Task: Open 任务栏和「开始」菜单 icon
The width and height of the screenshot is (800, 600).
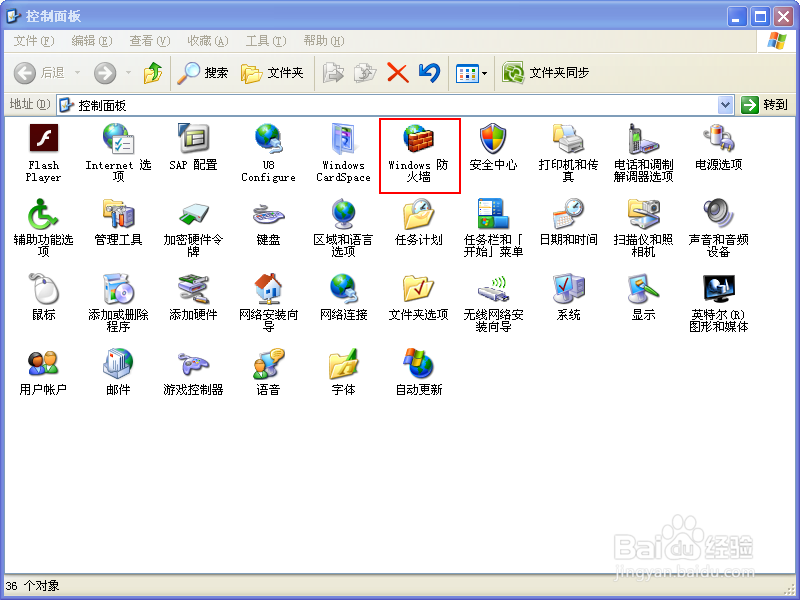Action: [x=493, y=228]
